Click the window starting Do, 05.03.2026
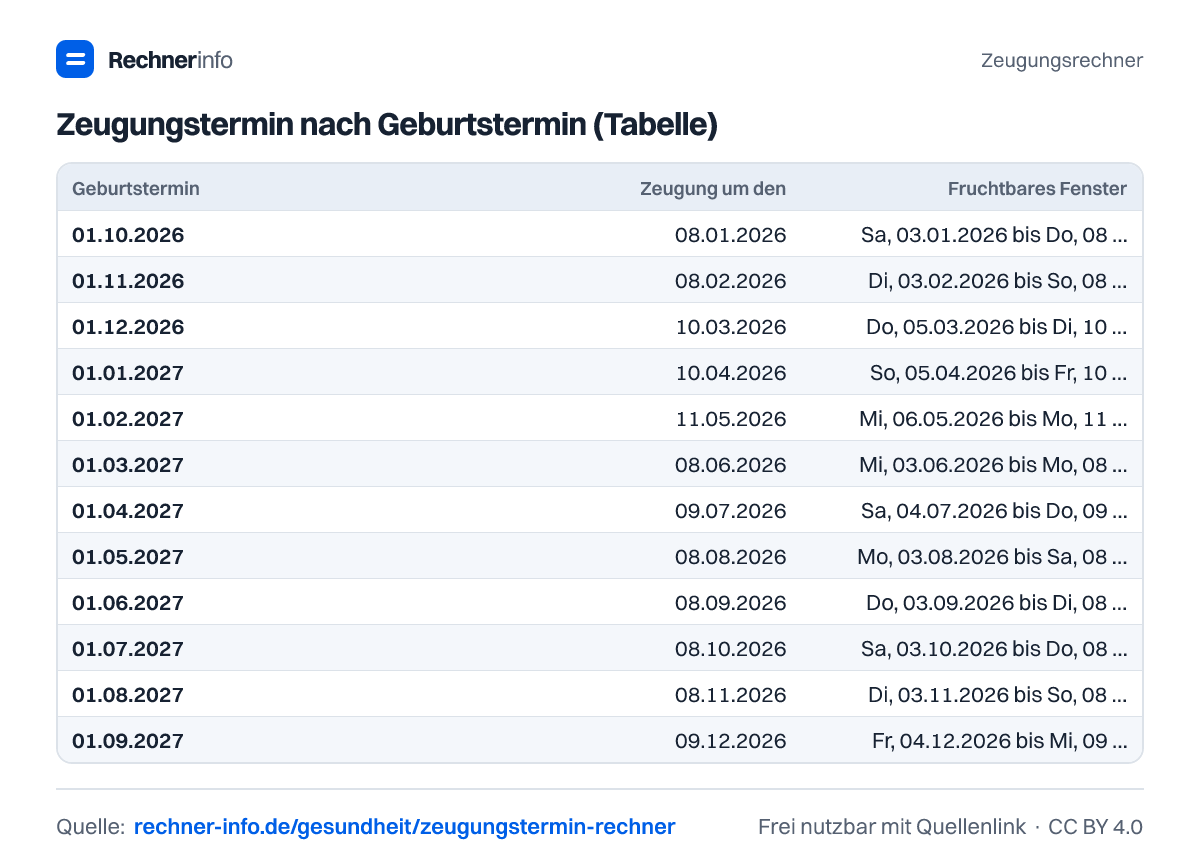1200x868 pixels. [996, 327]
